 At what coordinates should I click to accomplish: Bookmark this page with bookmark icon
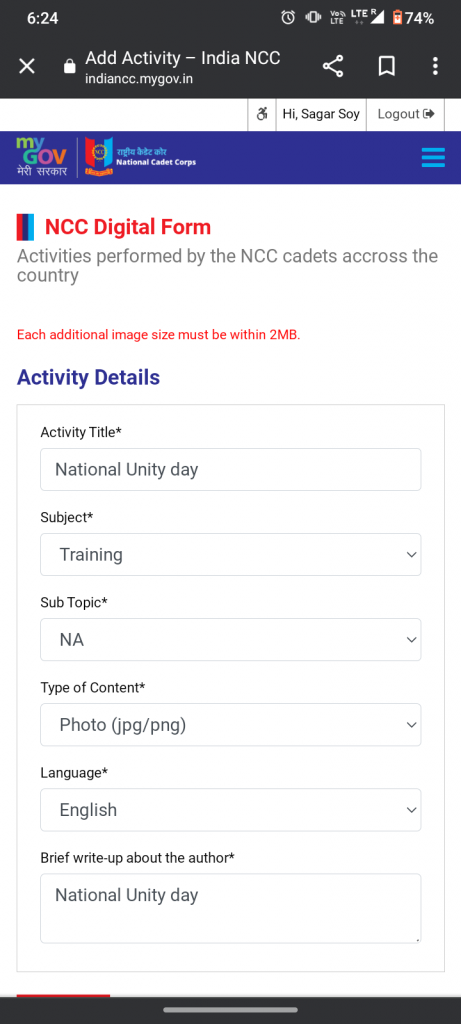387,66
